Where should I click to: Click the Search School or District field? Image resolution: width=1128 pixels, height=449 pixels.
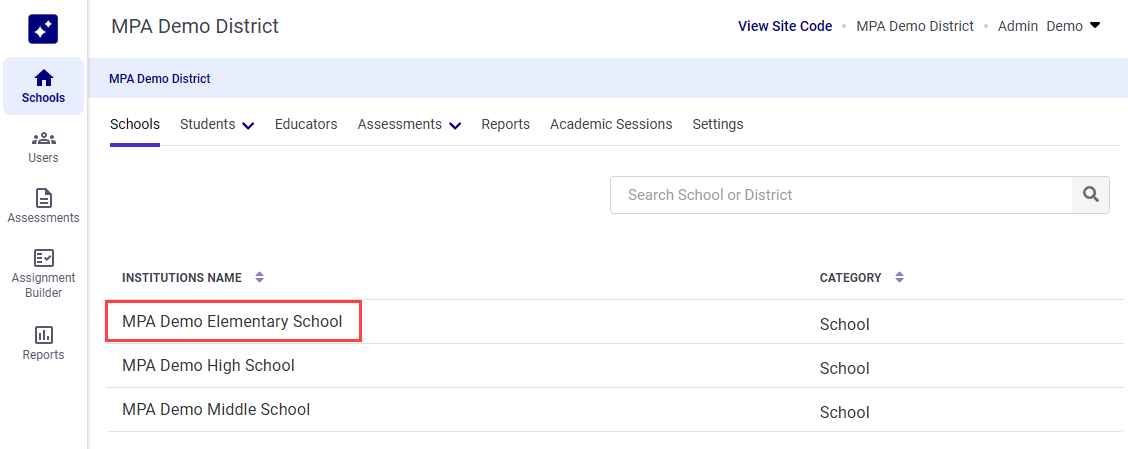(841, 195)
